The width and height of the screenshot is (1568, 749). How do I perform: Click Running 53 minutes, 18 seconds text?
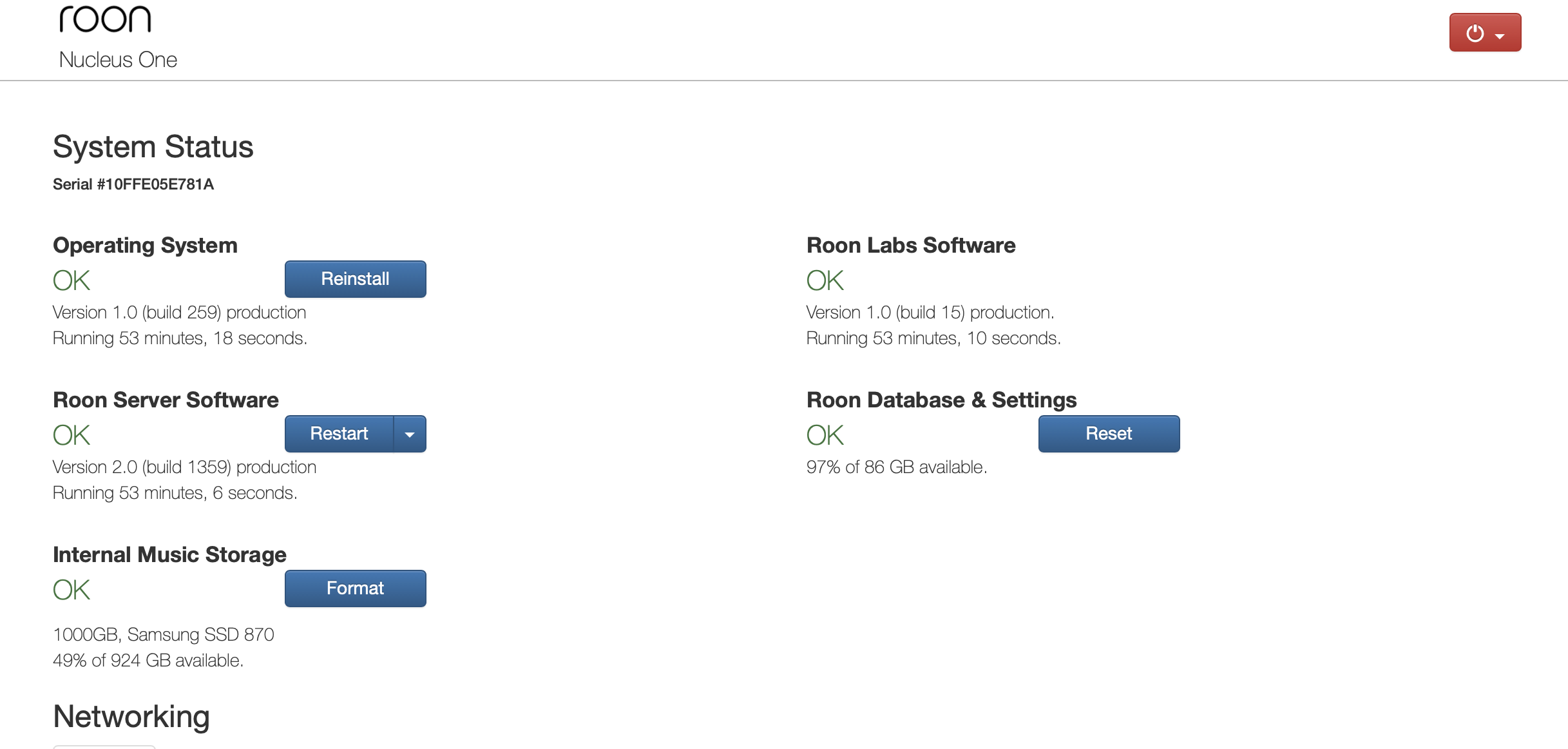tap(180, 338)
